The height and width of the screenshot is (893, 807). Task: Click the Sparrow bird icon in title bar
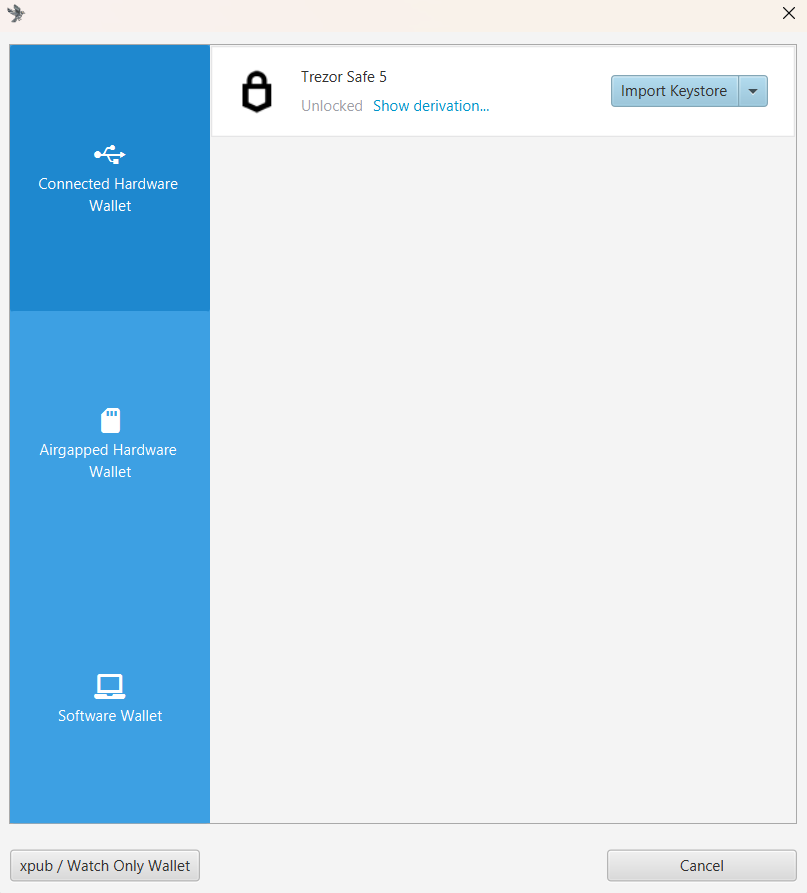coord(16,13)
